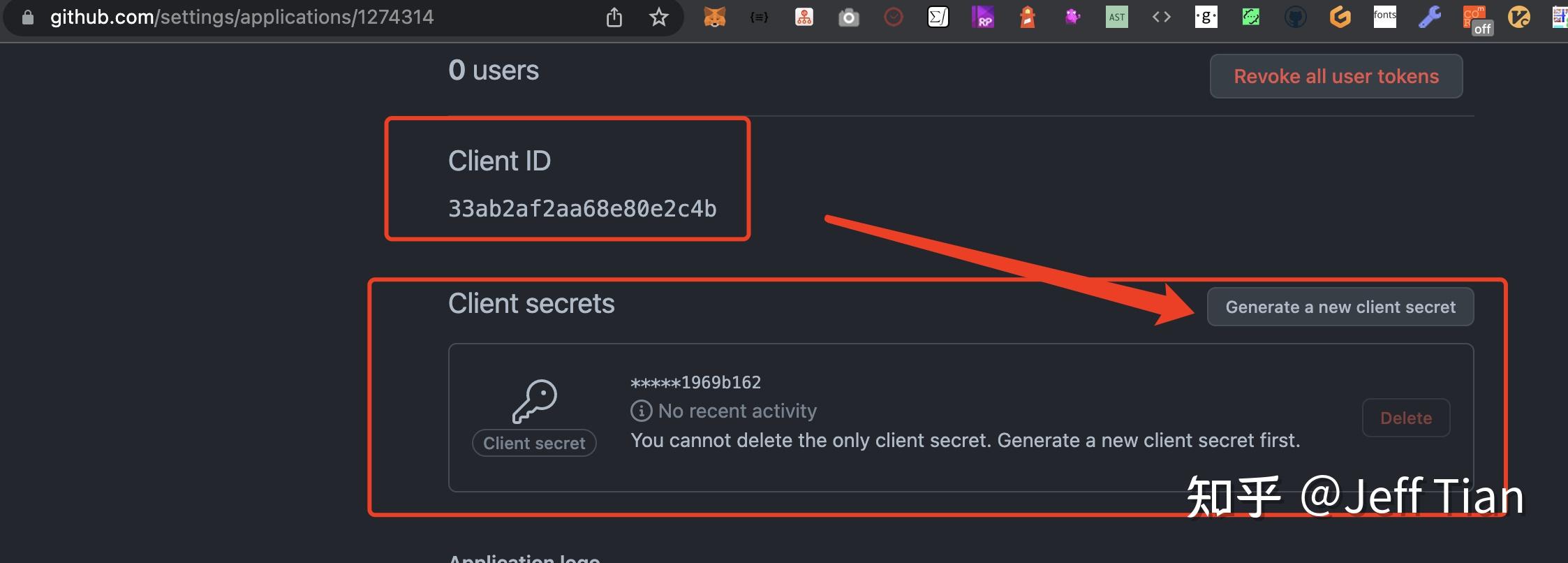The image size is (1568, 563).
Task: Click the orange G extension icon
Action: (x=1340, y=17)
